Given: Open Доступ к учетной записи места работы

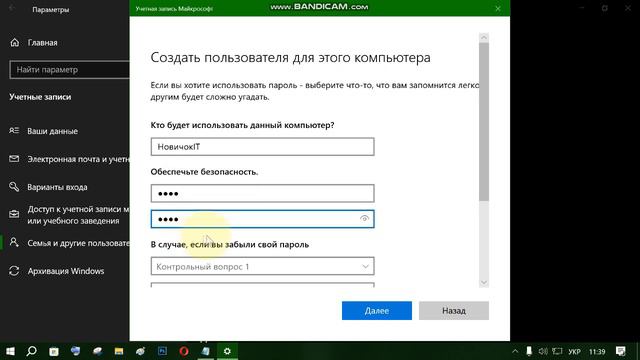Looking at the screenshot, I should click(78, 215).
